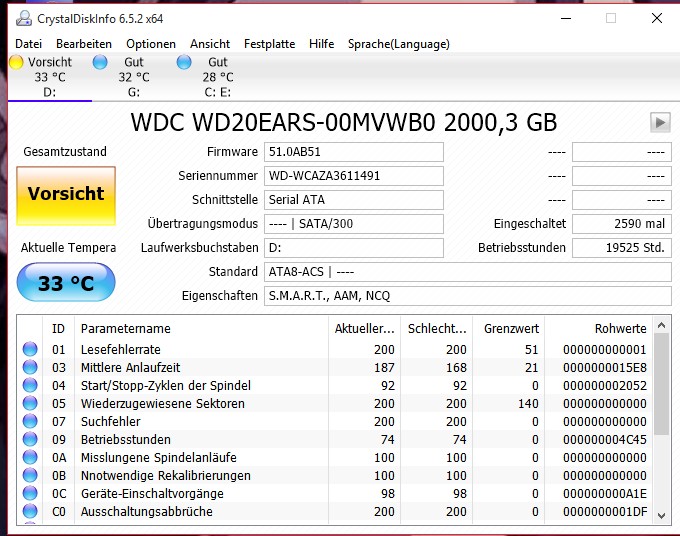
Task: Select the yellow Vorsicht disk D: status icon
Action: pos(16,62)
